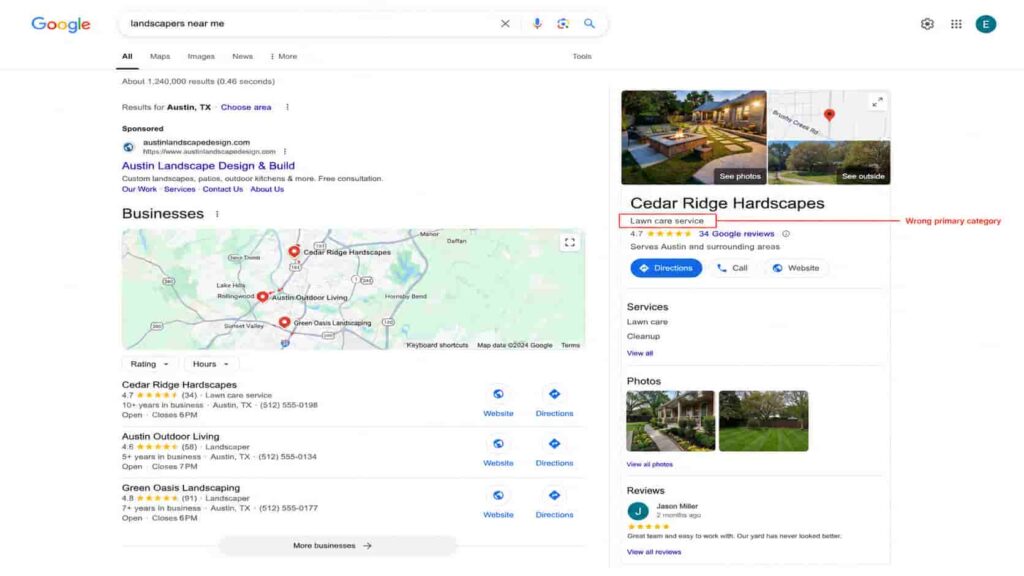
Task: Click the Keyboard shortcuts map link
Action: [438, 345]
